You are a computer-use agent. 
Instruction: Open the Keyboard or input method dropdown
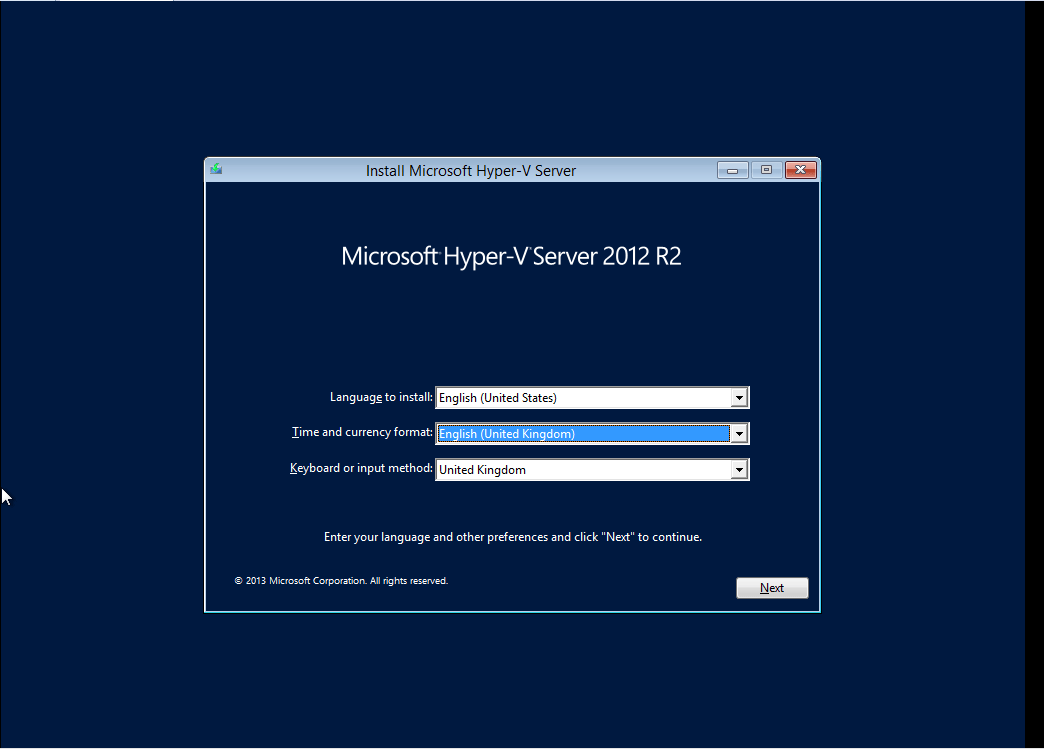tap(739, 469)
